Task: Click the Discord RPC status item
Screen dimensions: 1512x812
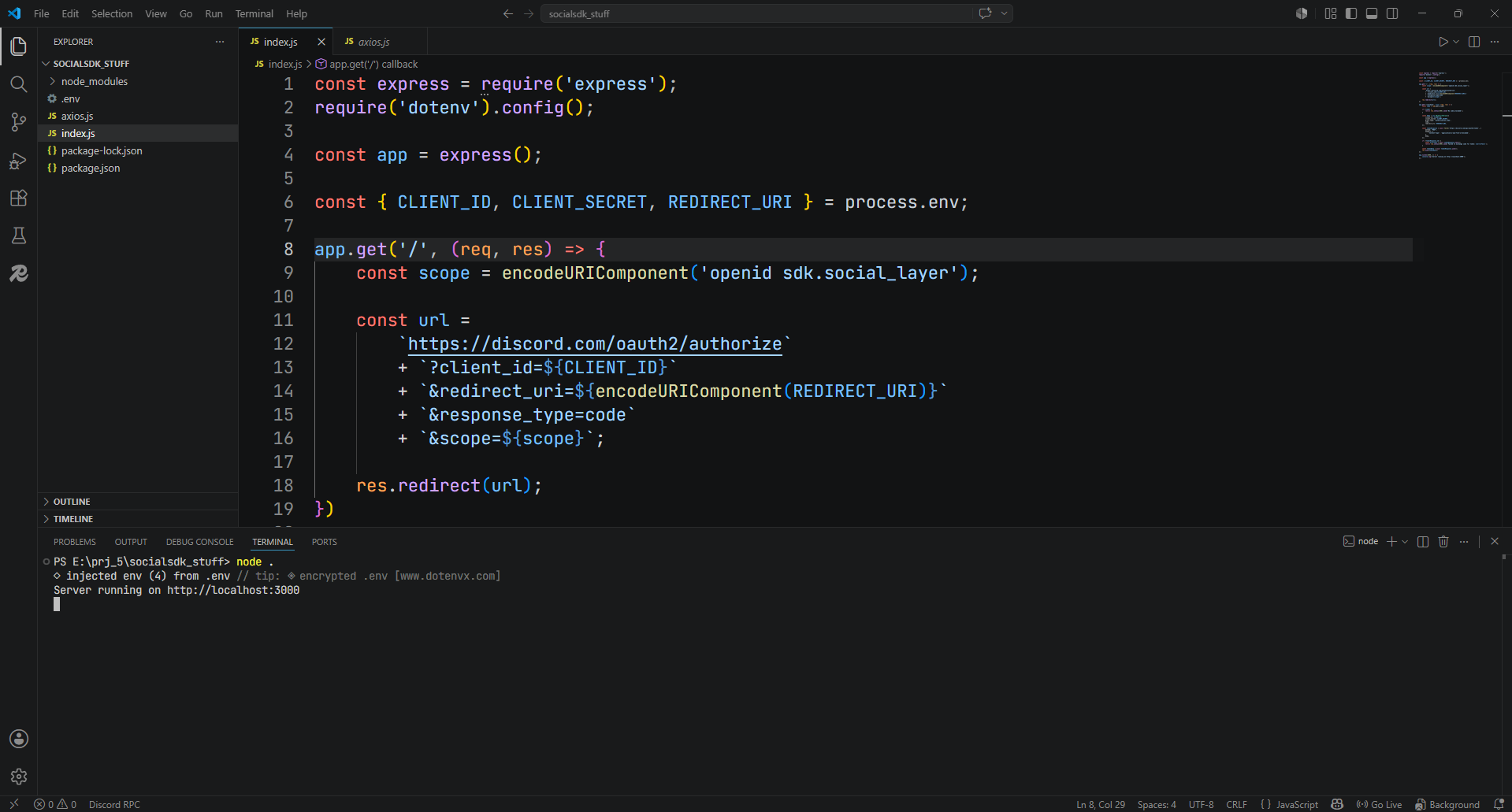Action: (114, 804)
